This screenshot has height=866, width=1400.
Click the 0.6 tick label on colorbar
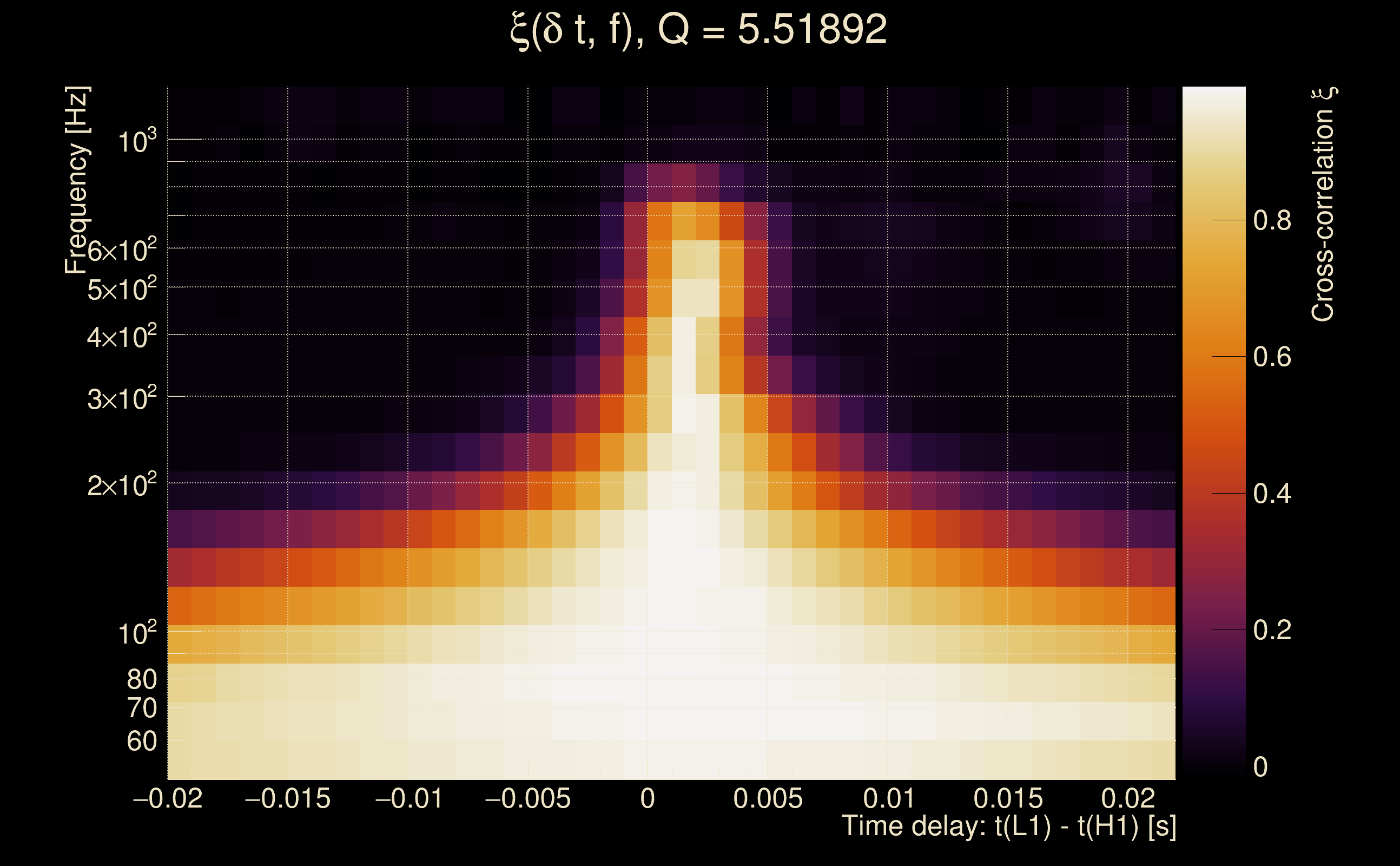(x=1272, y=357)
